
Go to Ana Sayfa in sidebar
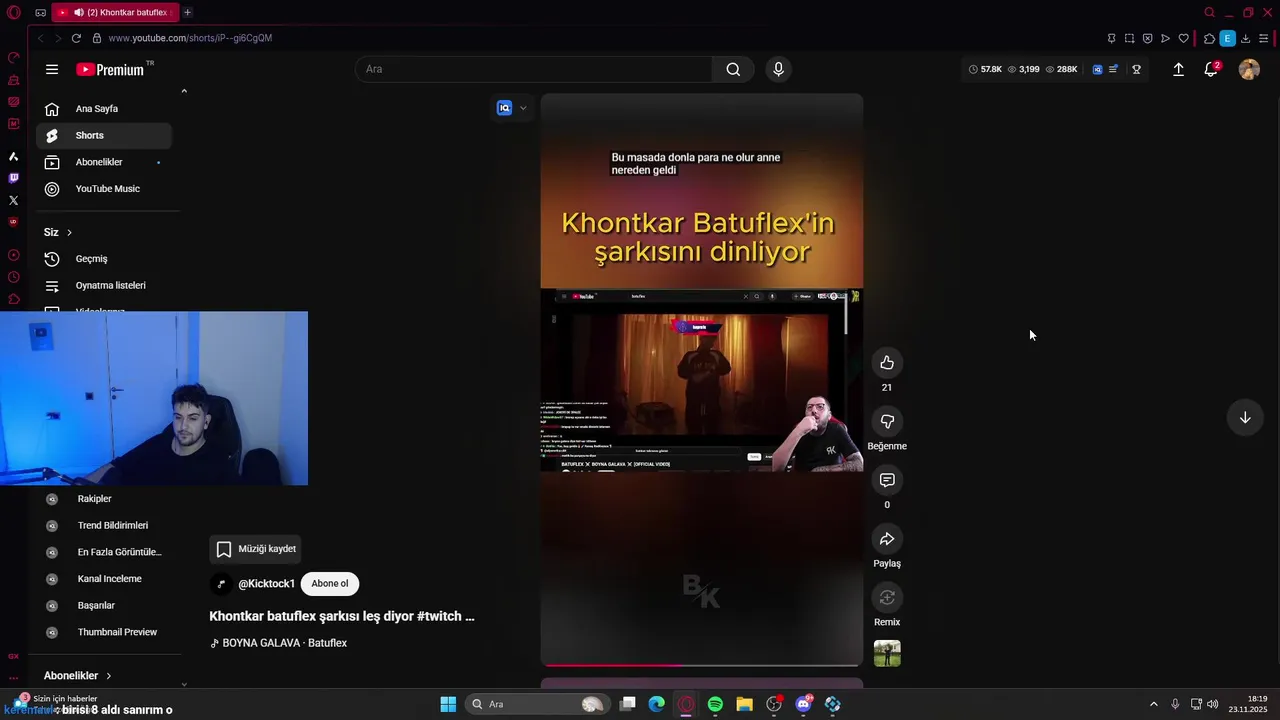[104, 109]
